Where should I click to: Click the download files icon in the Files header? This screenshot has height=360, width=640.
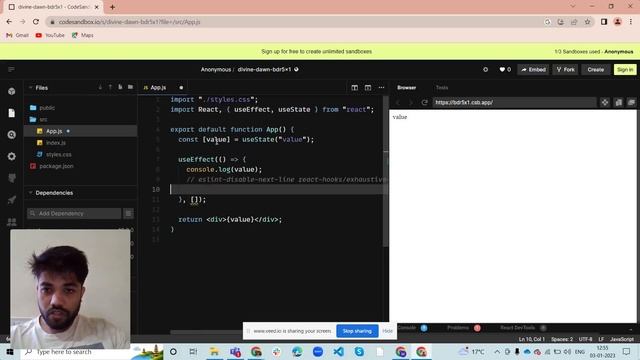(100, 87)
